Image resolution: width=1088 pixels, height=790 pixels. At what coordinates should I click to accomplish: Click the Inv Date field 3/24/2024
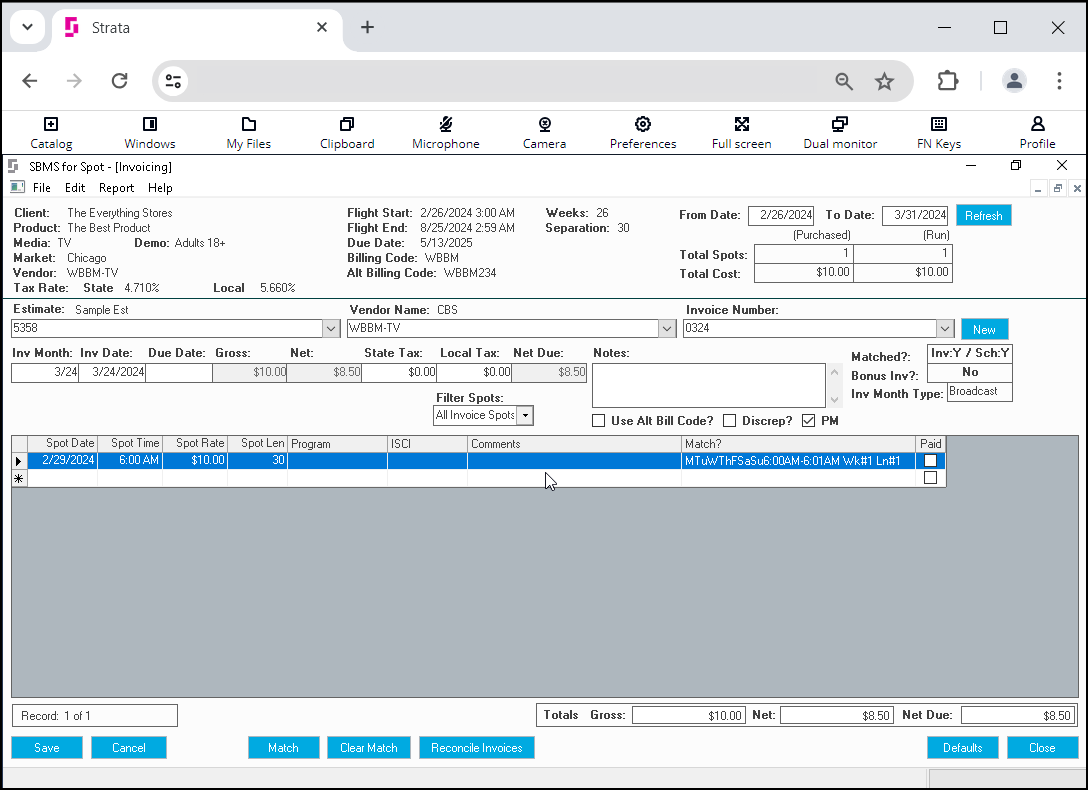[111, 372]
